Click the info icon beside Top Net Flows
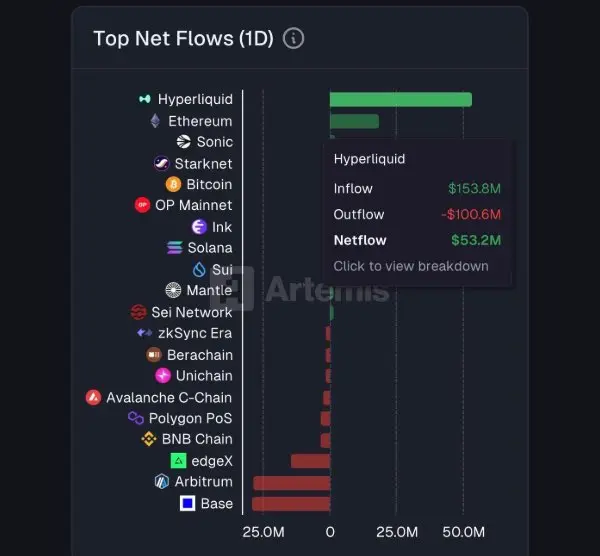The height and width of the screenshot is (556, 600). (293, 39)
